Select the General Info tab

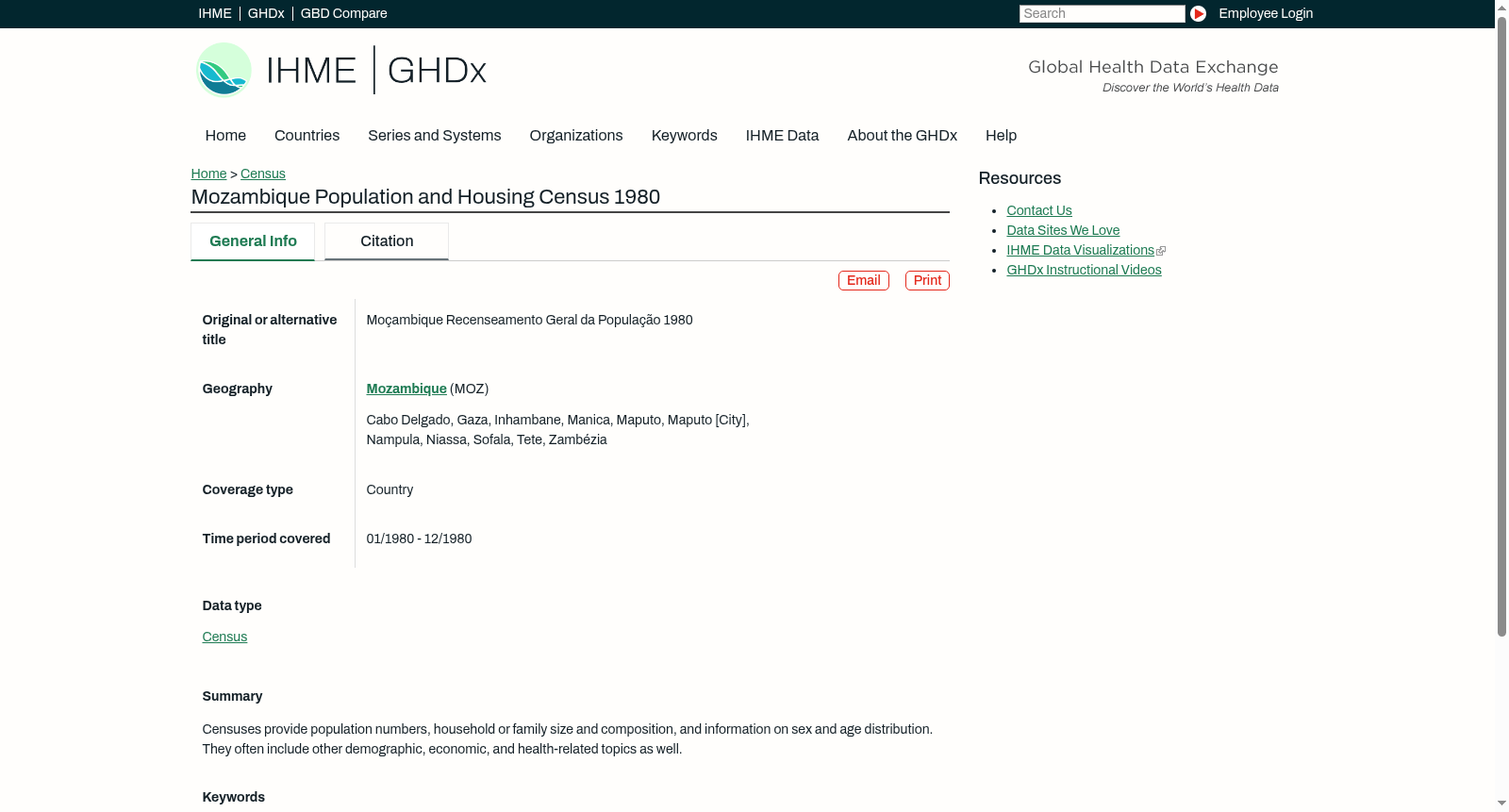[x=253, y=241]
